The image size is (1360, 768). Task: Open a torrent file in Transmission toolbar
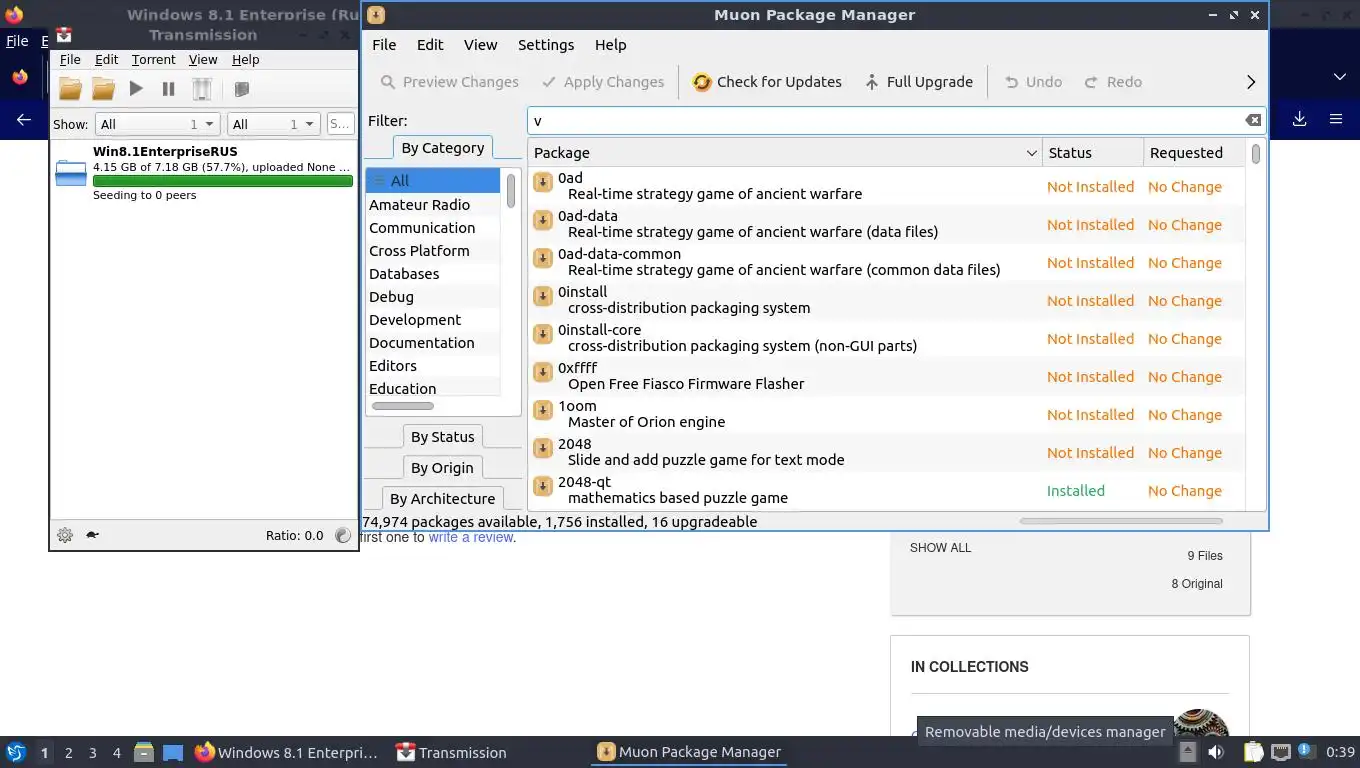coord(70,89)
